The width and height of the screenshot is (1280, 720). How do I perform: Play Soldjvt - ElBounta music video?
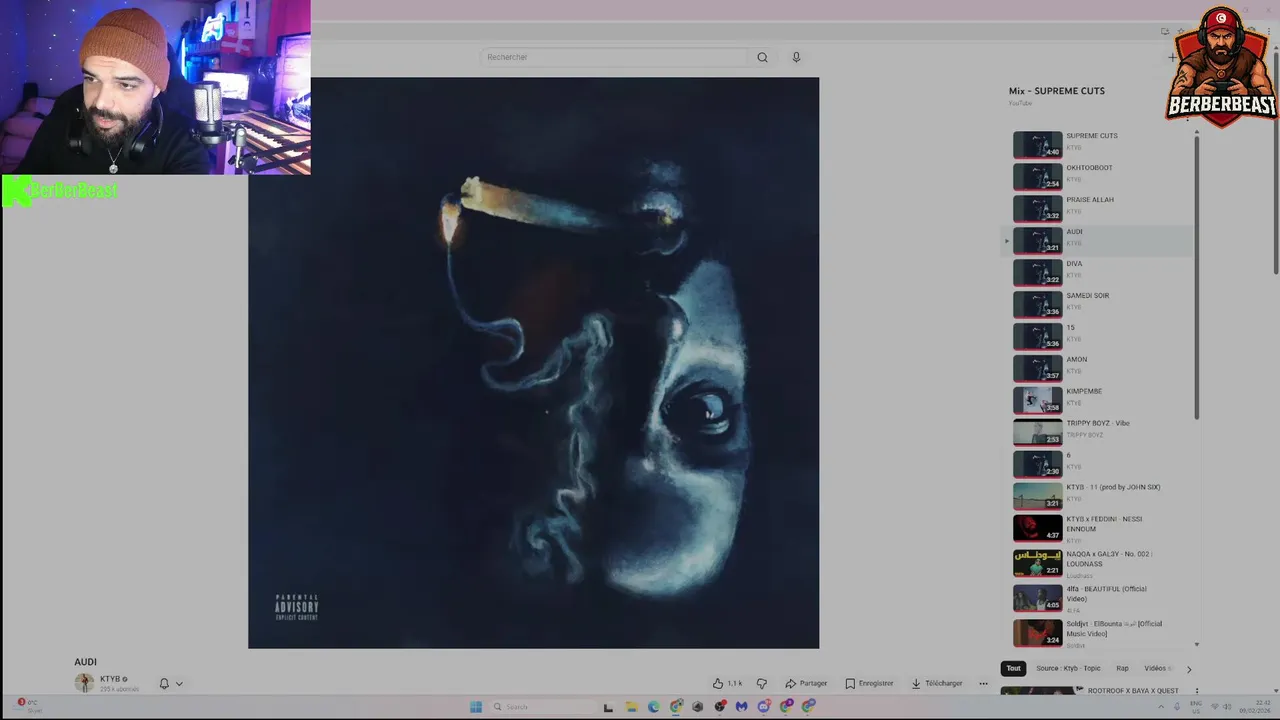point(1100,633)
